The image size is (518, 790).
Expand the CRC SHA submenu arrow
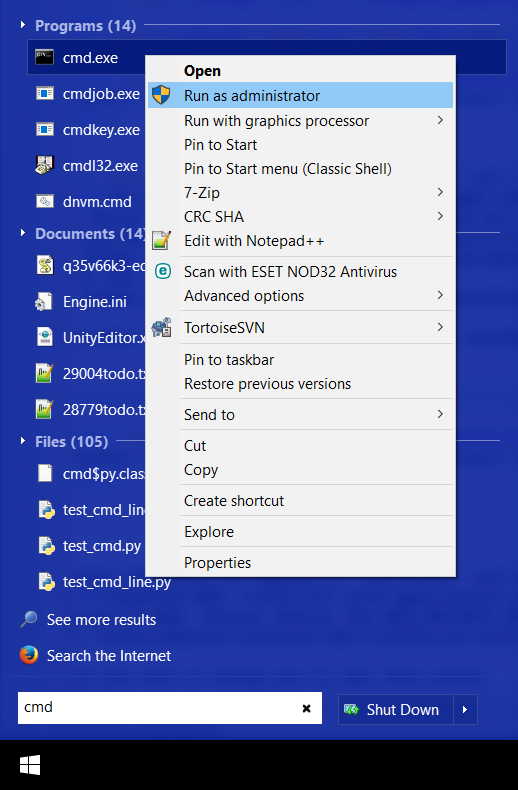point(440,216)
